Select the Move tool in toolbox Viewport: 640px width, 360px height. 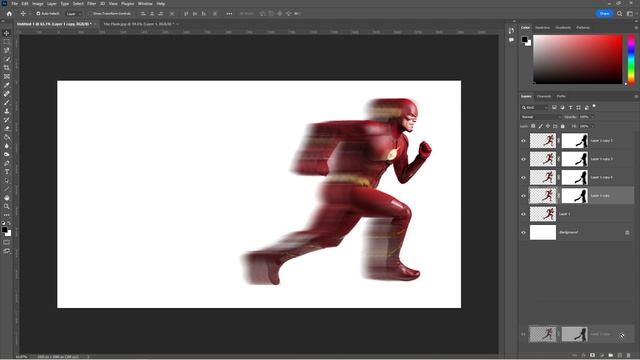click(7, 33)
